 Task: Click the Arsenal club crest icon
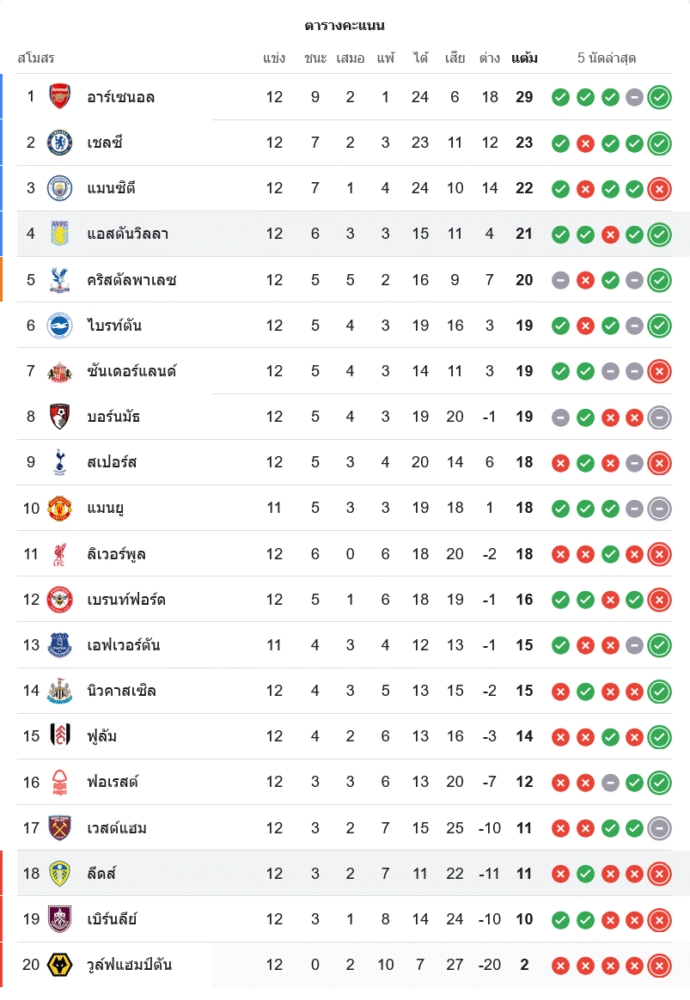(x=60, y=97)
